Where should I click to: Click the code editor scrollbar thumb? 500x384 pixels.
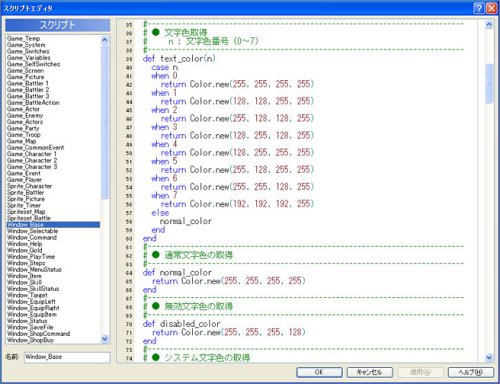(x=489, y=83)
